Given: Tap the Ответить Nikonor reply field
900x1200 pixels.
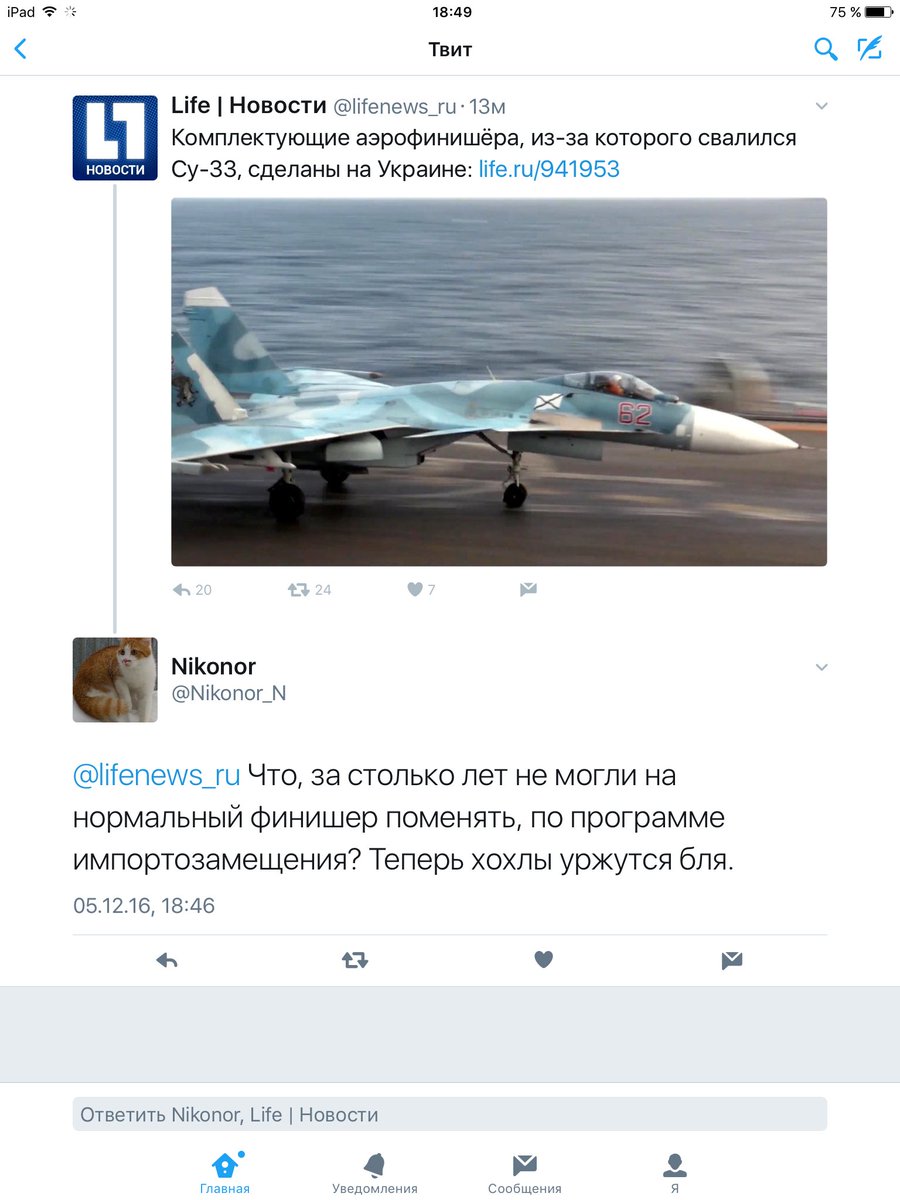Looking at the screenshot, I should [450, 1114].
